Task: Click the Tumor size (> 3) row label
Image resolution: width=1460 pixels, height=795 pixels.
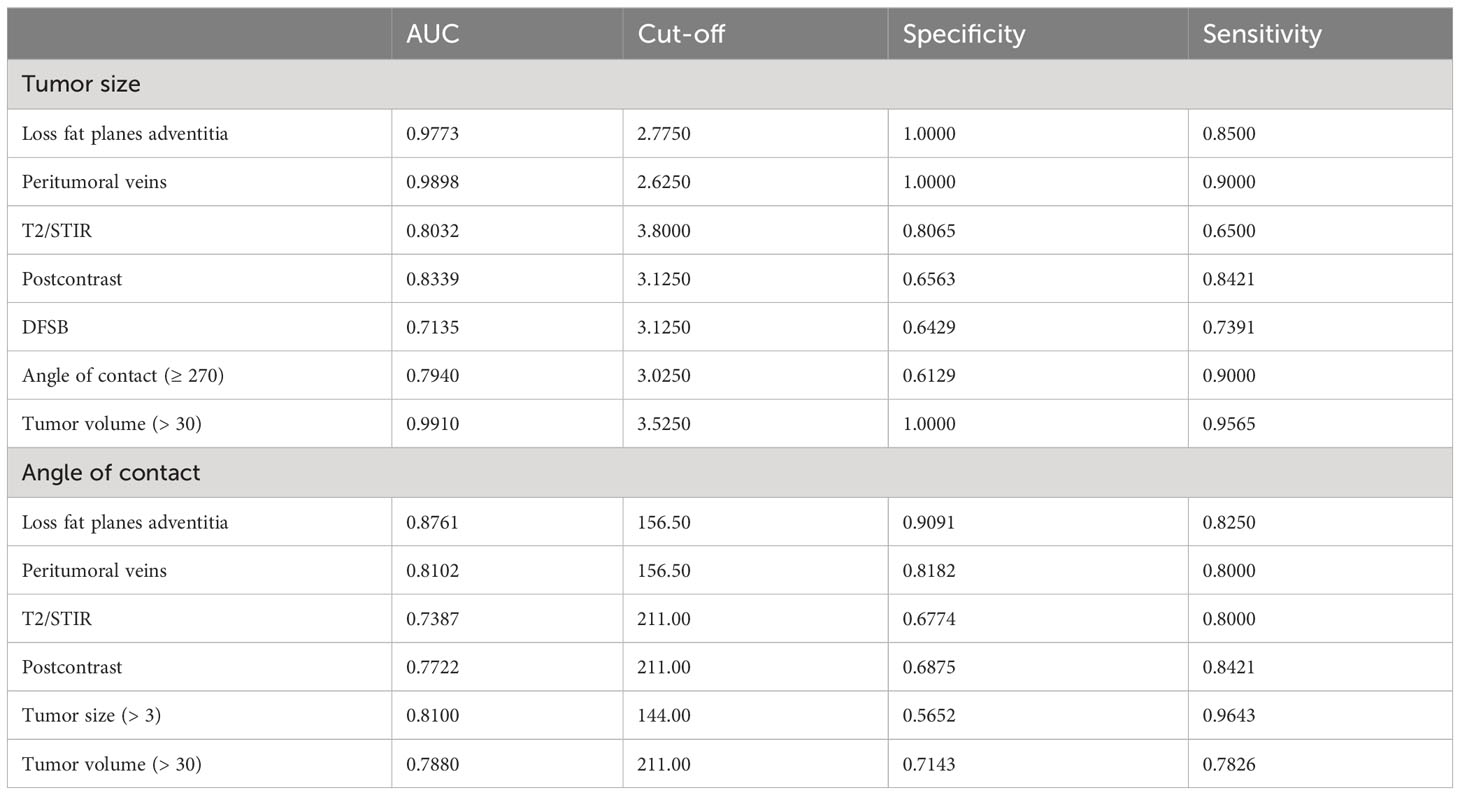Action: coord(91,716)
